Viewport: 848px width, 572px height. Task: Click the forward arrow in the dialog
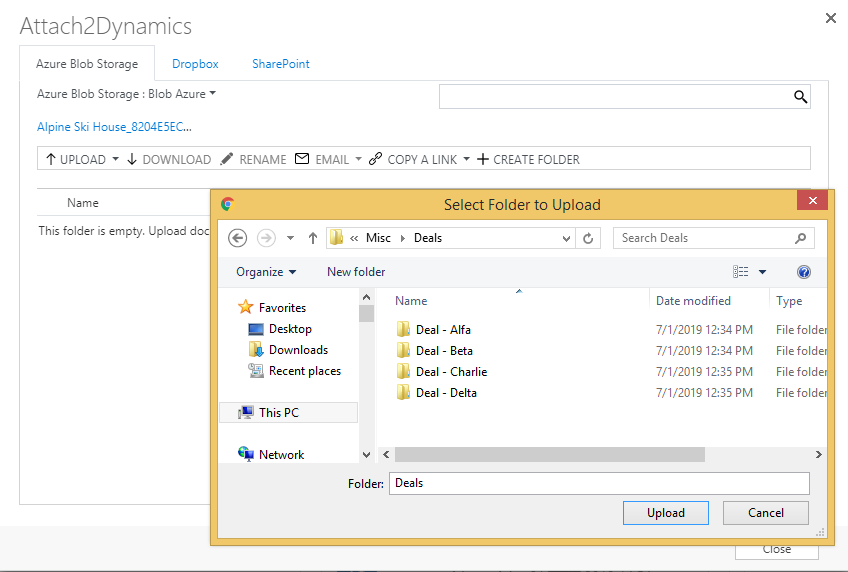pyautogui.click(x=266, y=238)
